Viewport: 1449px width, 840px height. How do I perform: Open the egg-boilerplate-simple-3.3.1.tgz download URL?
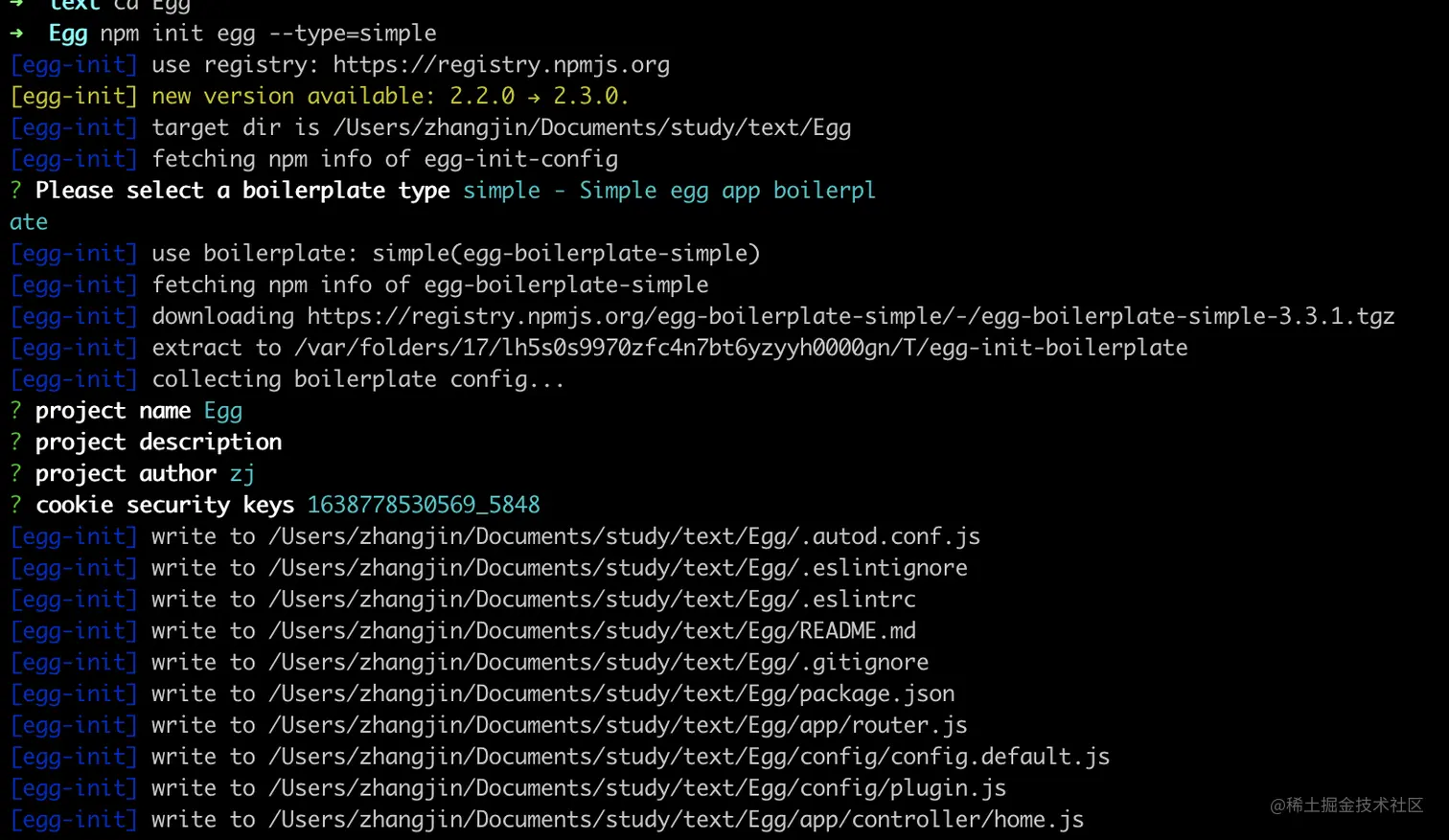coord(850,316)
